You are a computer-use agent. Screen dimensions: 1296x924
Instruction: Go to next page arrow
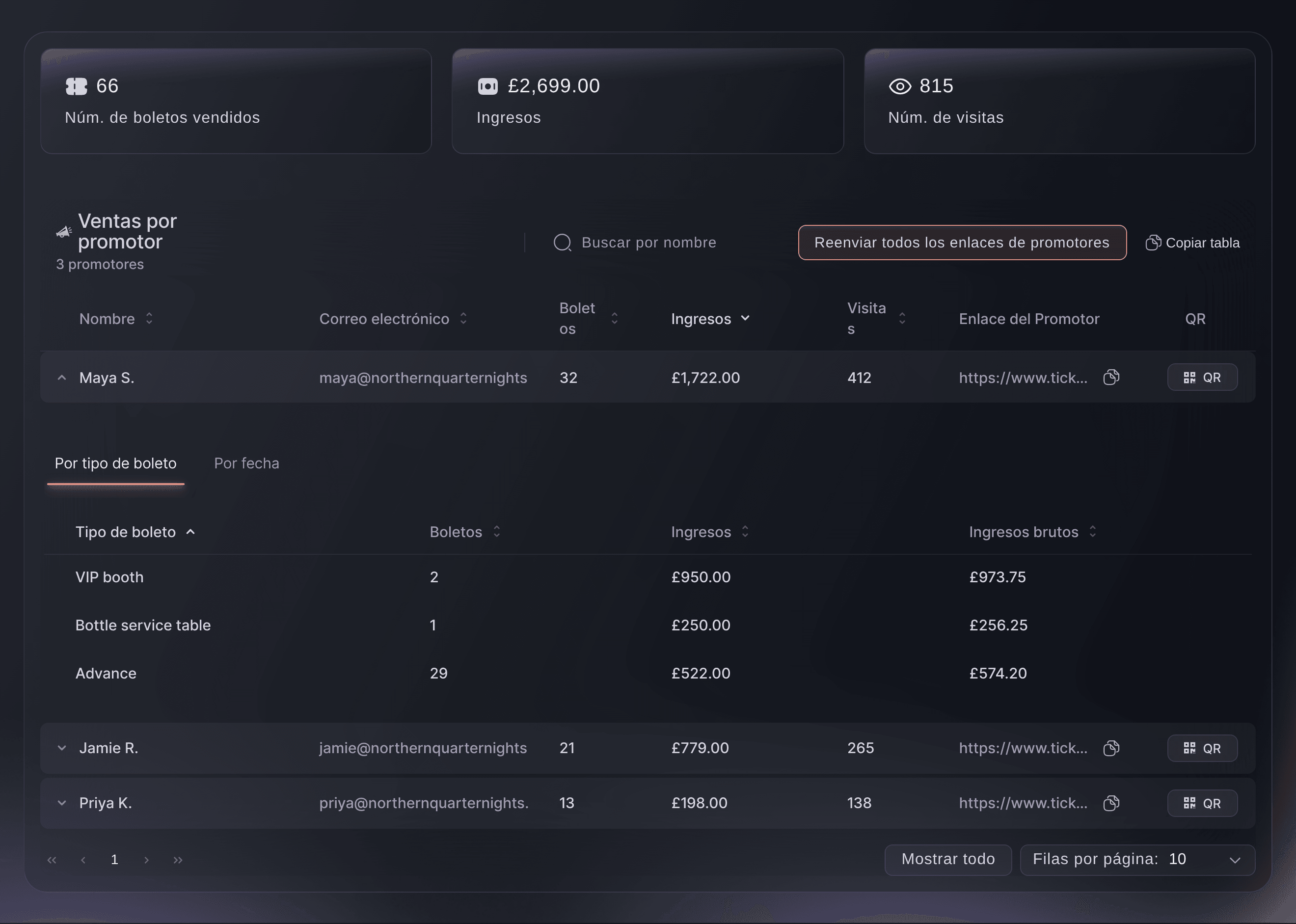[x=147, y=860]
